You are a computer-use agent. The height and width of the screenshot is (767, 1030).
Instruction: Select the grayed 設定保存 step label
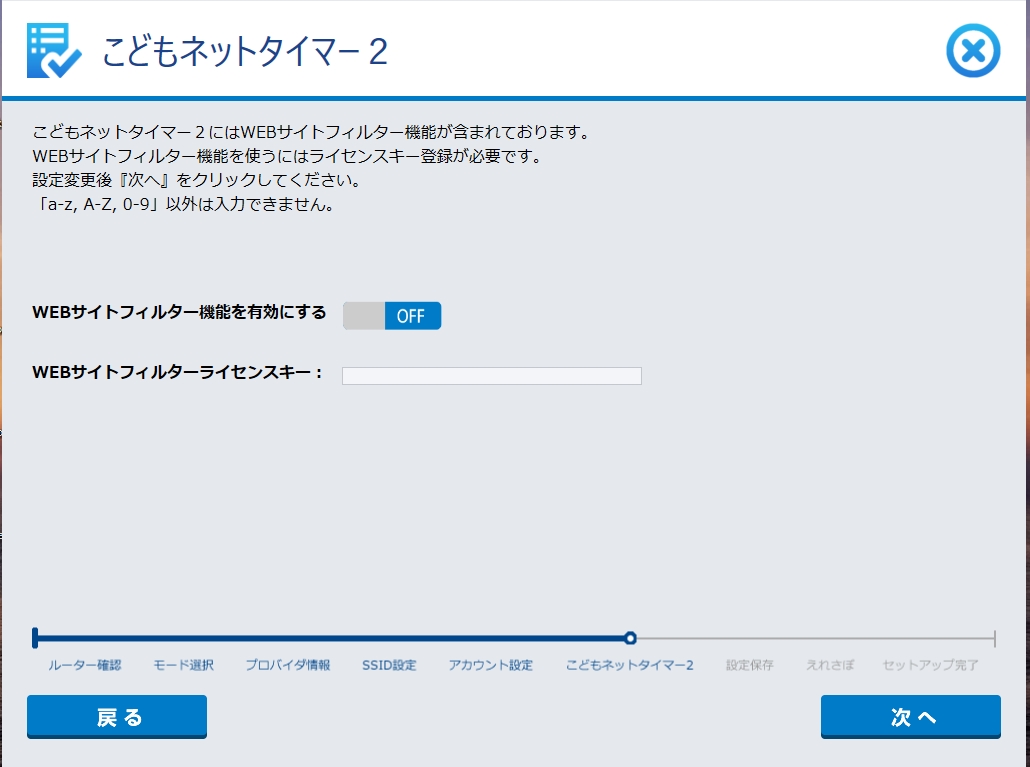coord(749,665)
